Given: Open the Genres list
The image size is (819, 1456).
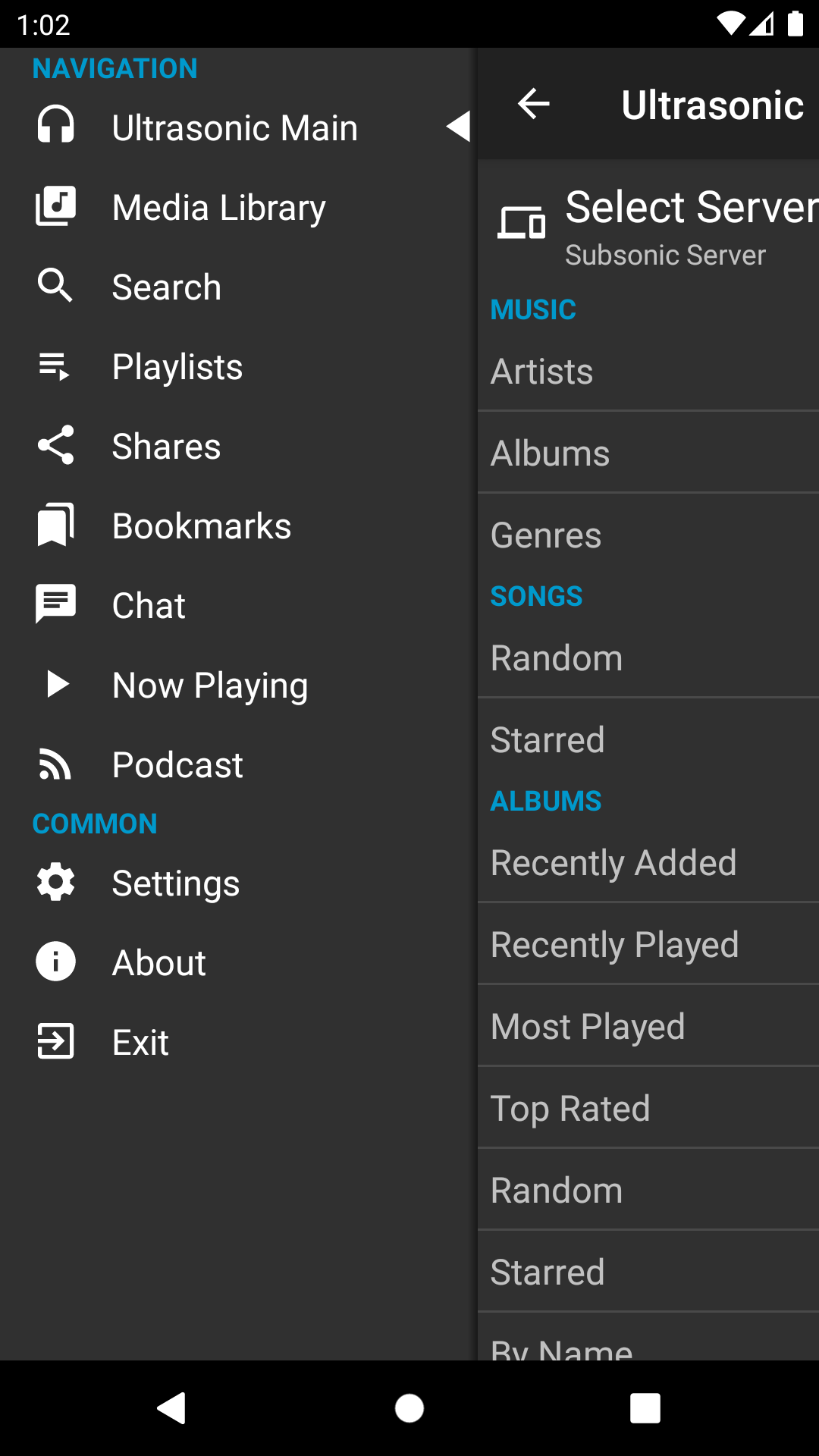Looking at the screenshot, I should click(x=648, y=535).
